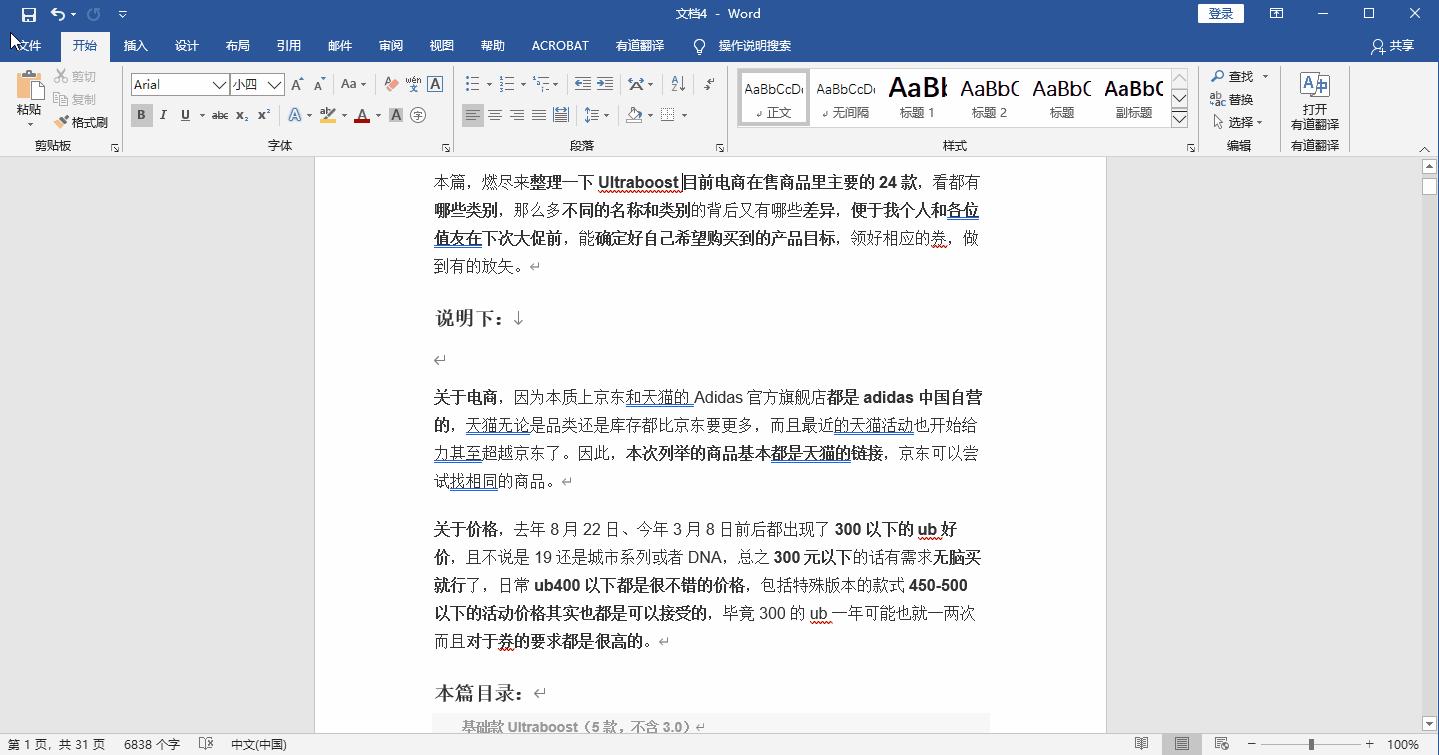The width and height of the screenshot is (1439, 755).
Task: Apply bulleted list formatting
Action: [x=473, y=84]
